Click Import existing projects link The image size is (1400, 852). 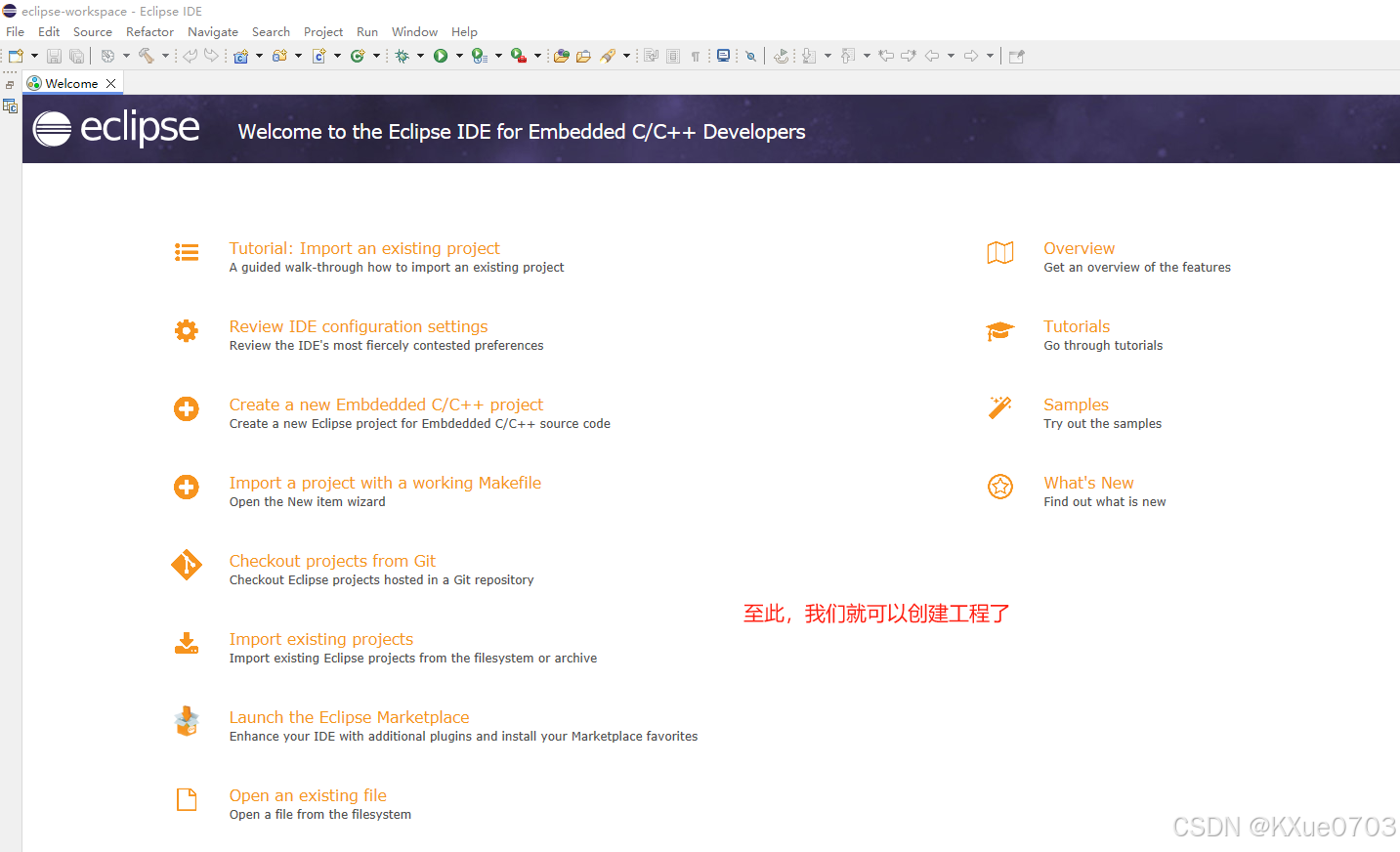[x=321, y=639]
